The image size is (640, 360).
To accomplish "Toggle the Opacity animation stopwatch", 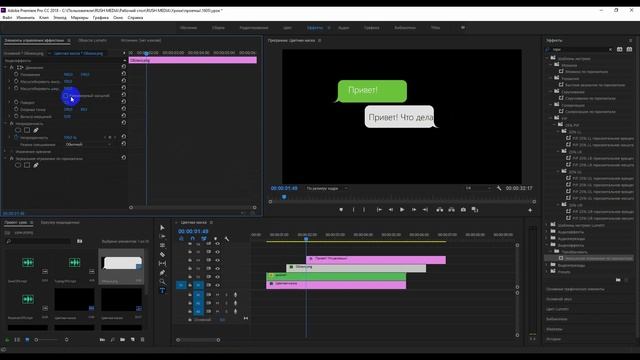I will [16, 138].
